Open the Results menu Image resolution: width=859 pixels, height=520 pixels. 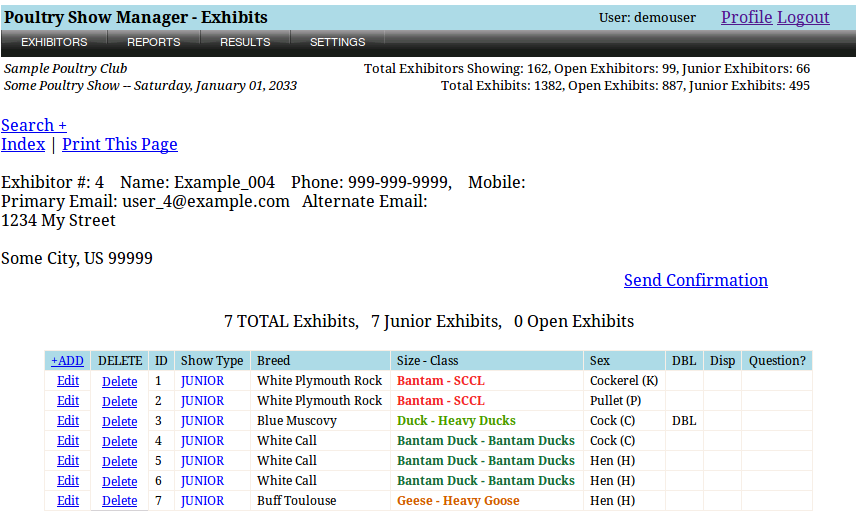[245, 42]
